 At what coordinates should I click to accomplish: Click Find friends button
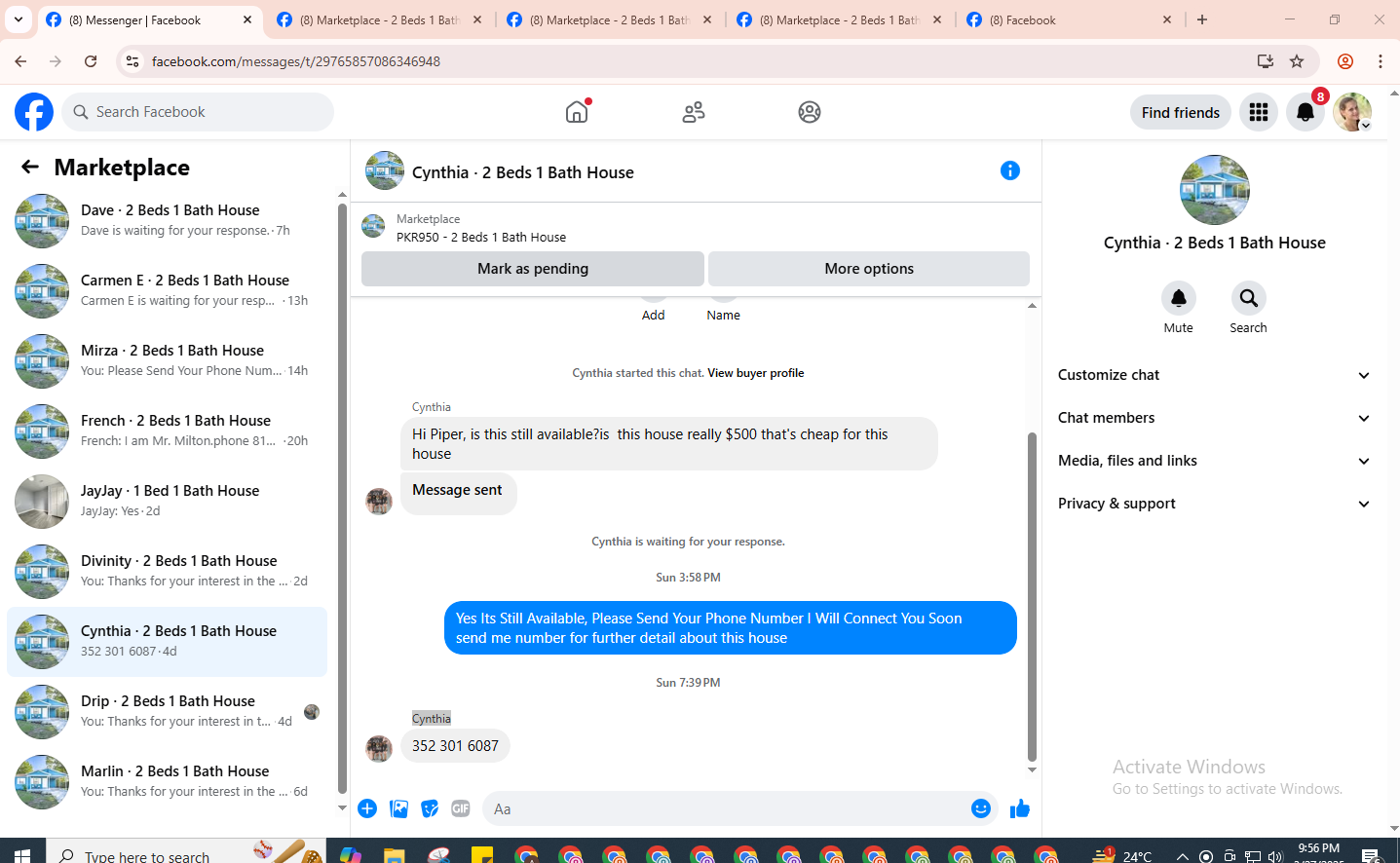[1181, 112]
